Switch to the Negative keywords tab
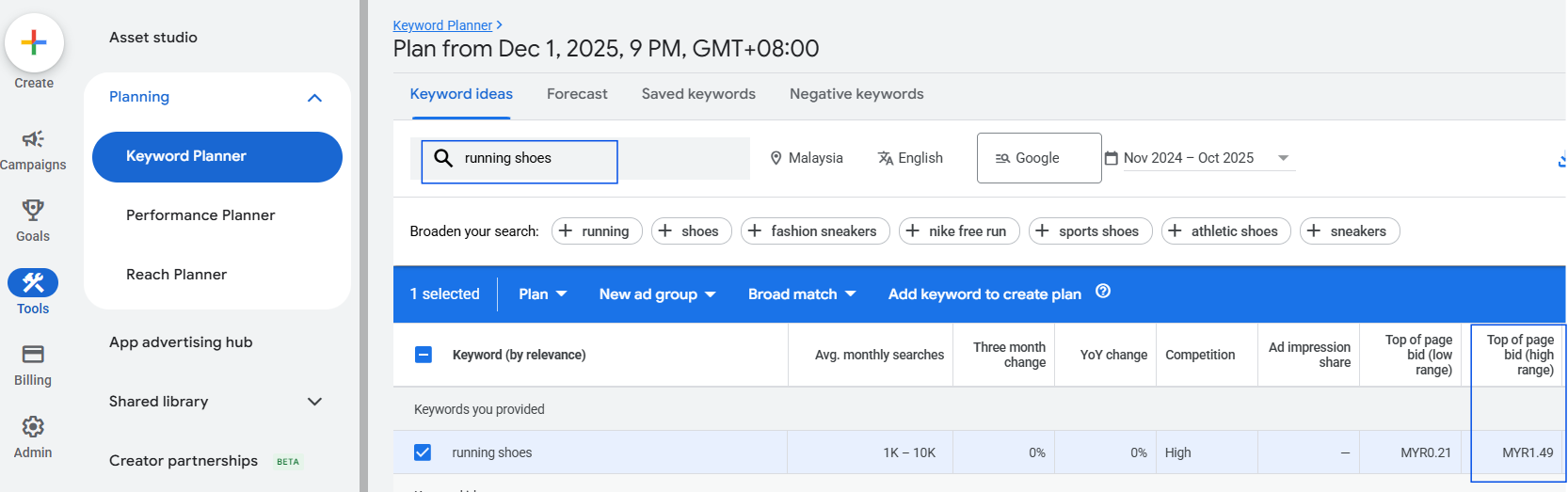 click(x=856, y=94)
